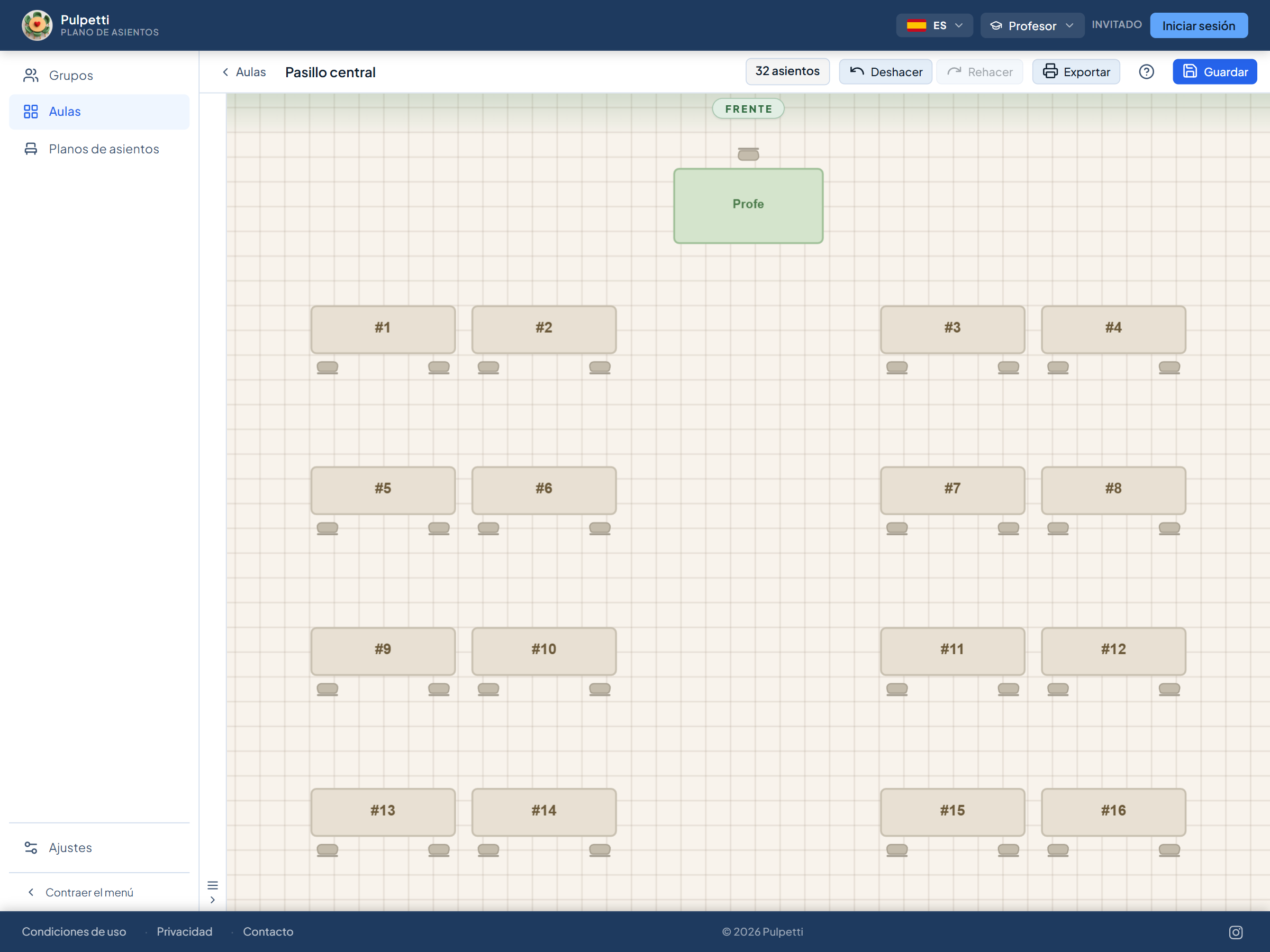The height and width of the screenshot is (952, 1270).
Task: Open the Profesor role dropdown
Action: 1032,25
